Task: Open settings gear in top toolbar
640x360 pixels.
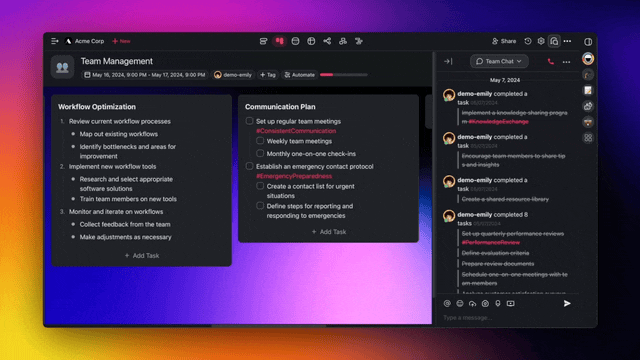Action: [x=541, y=41]
